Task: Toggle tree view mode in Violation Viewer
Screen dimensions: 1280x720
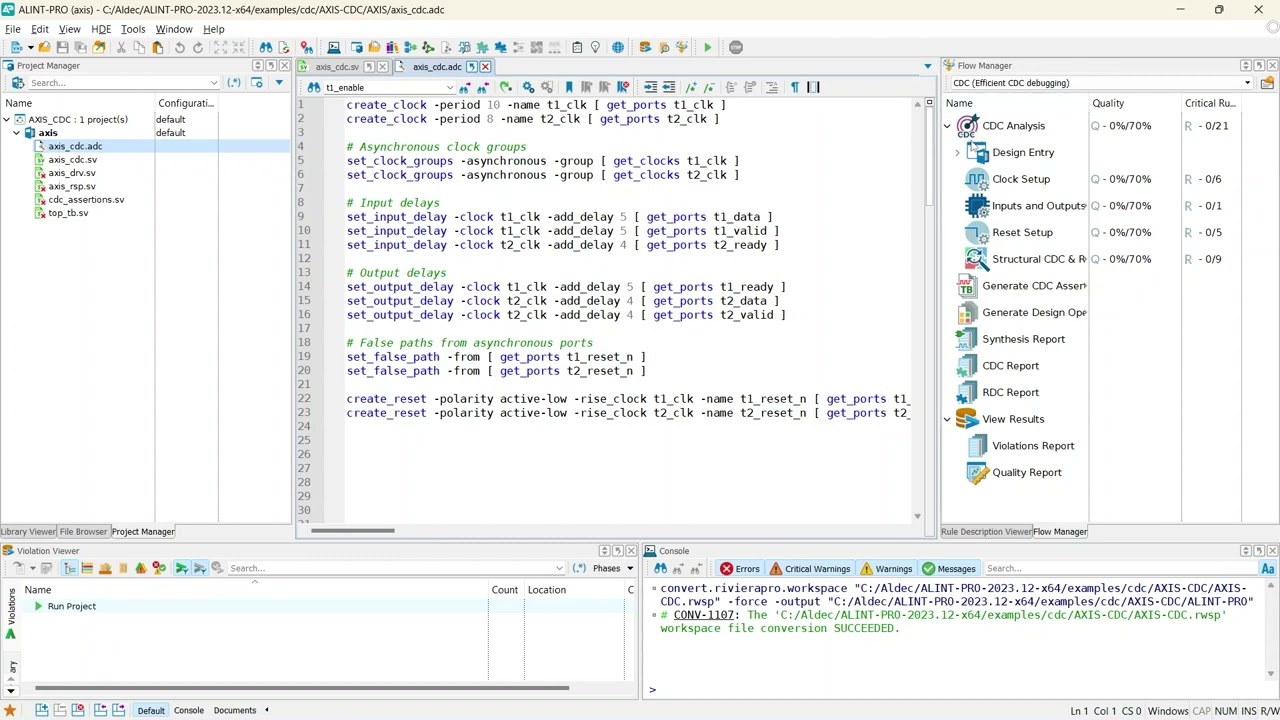Action: point(68,568)
